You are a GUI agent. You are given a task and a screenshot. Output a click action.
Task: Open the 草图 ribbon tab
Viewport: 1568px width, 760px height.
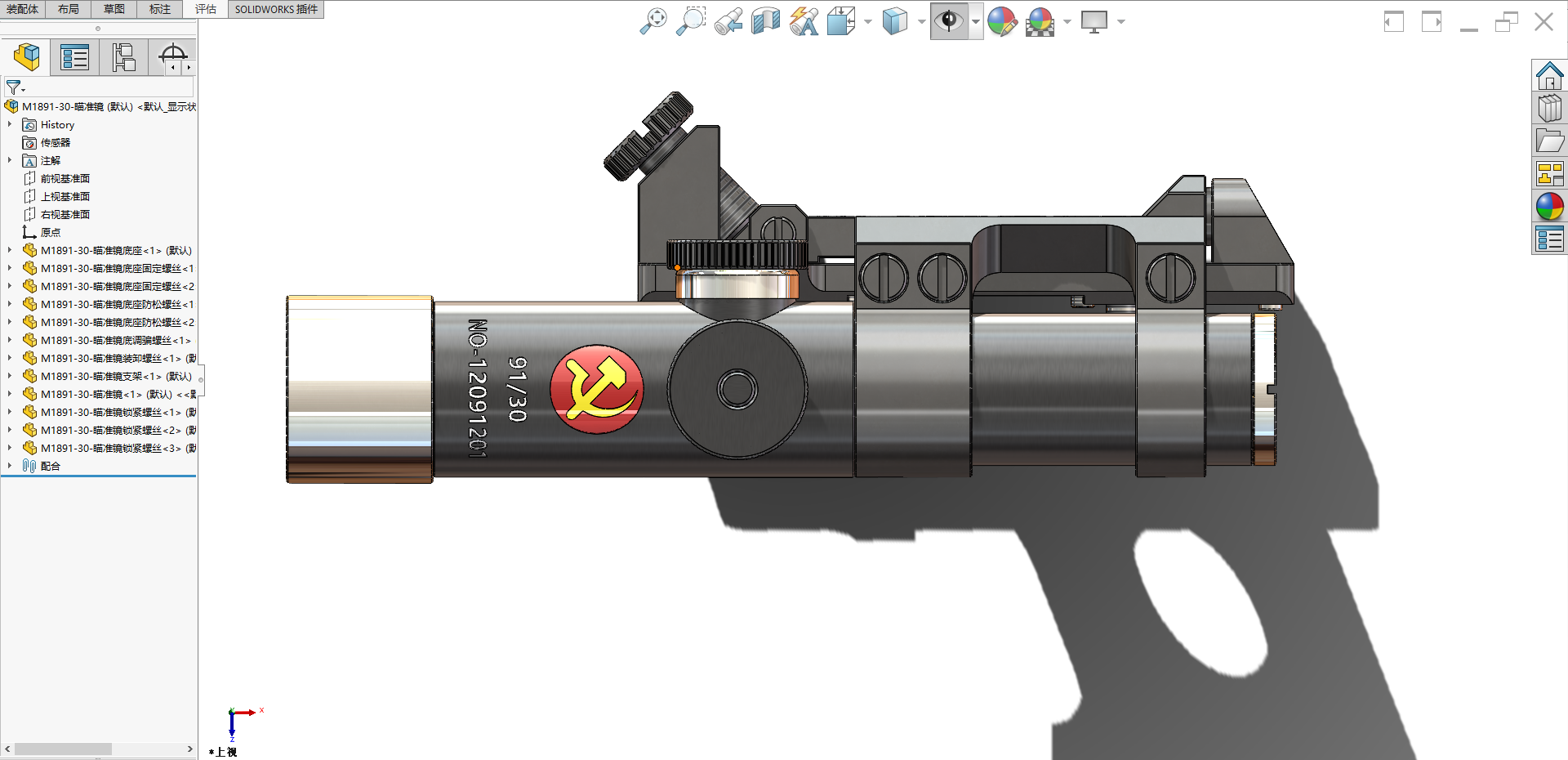click(x=114, y=9)
